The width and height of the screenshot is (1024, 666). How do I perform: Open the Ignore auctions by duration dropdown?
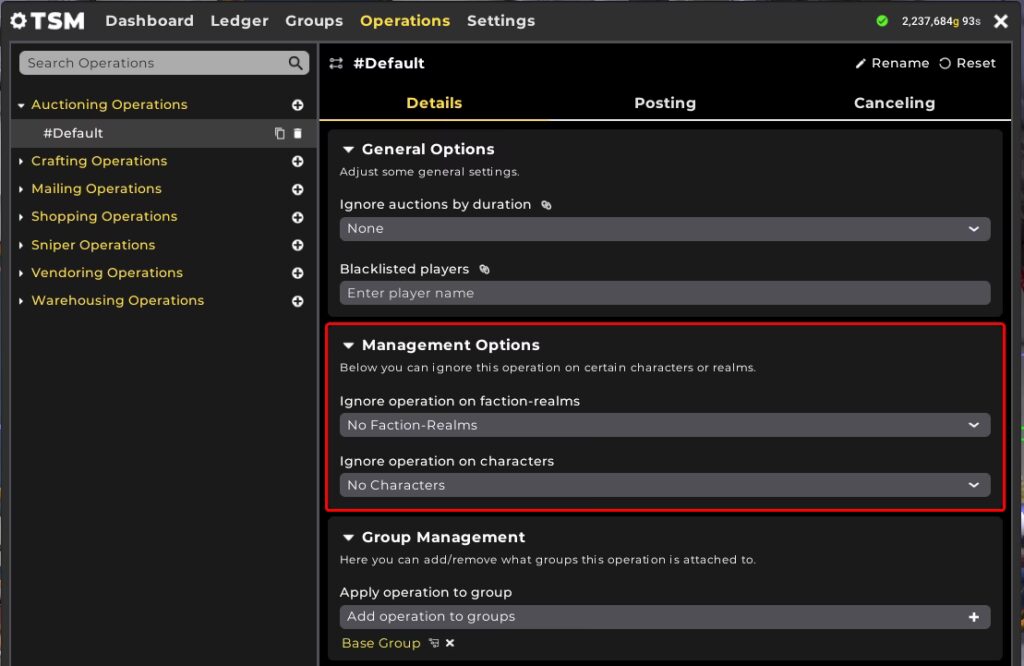click(x=664, y=229)
